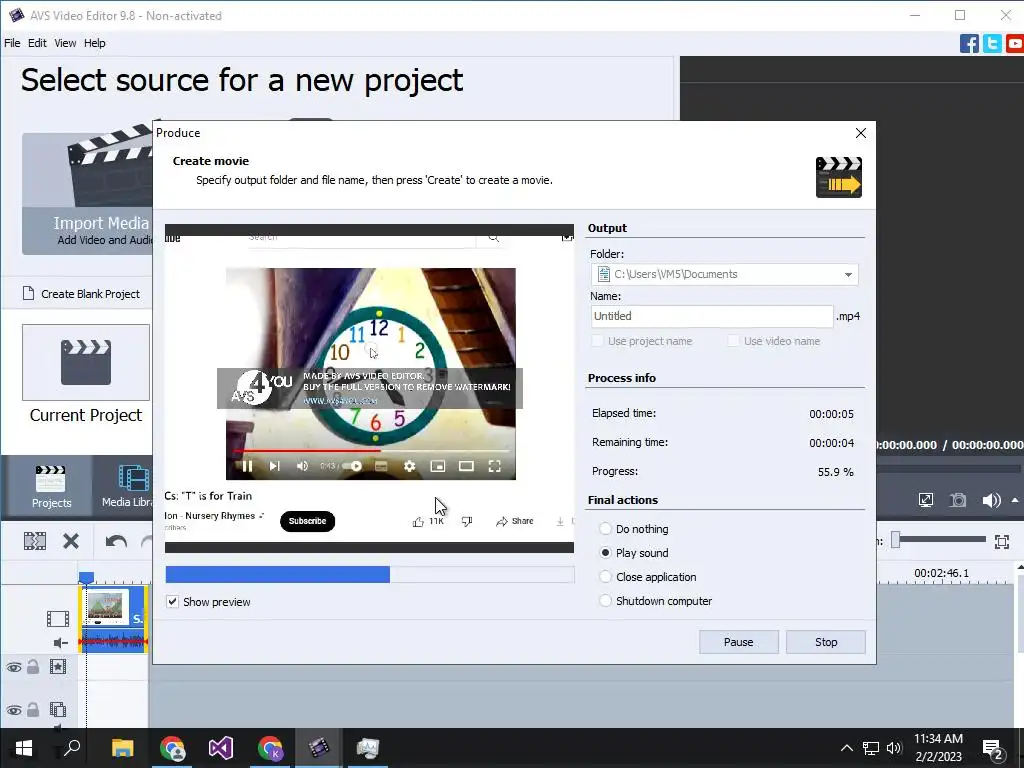This screenshot has width=1024, height=768.
Task: Open the output Folder dropdown
Action: (848, 274)
